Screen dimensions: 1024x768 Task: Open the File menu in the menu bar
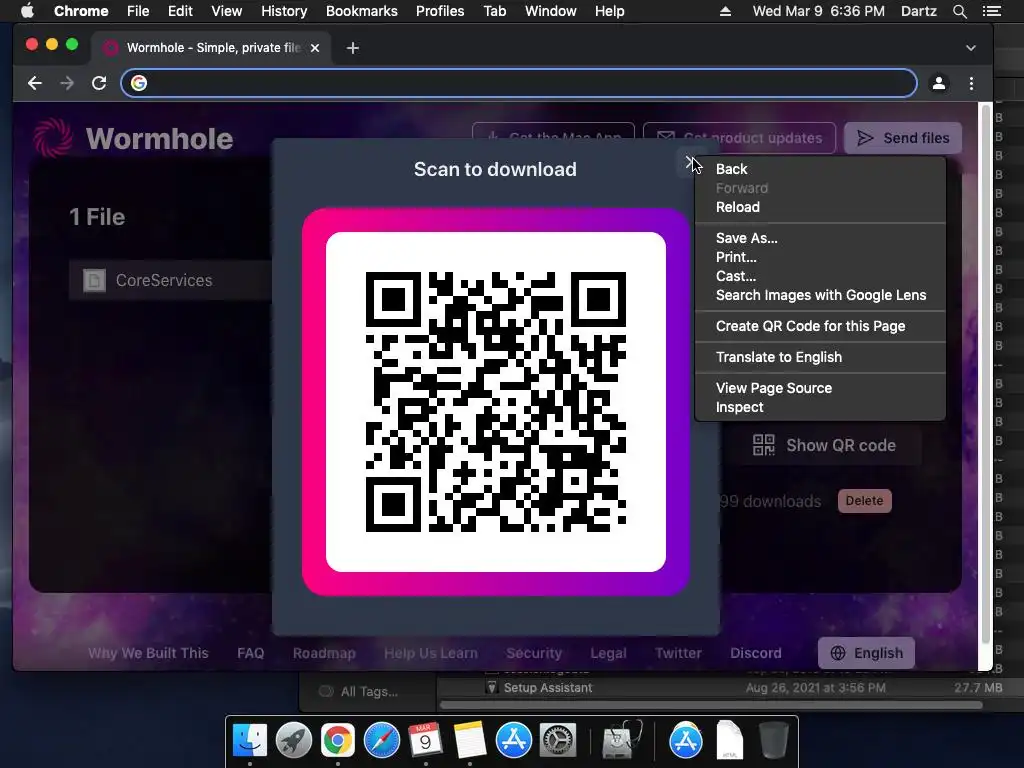138,11
